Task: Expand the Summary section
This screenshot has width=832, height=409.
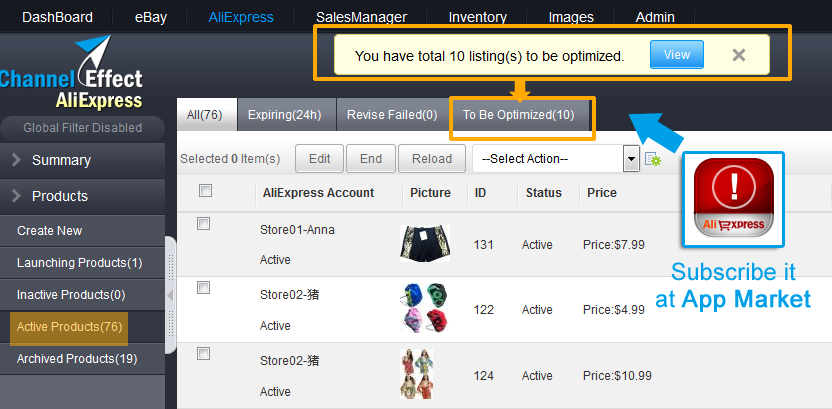Action: (x=82, y=160)
